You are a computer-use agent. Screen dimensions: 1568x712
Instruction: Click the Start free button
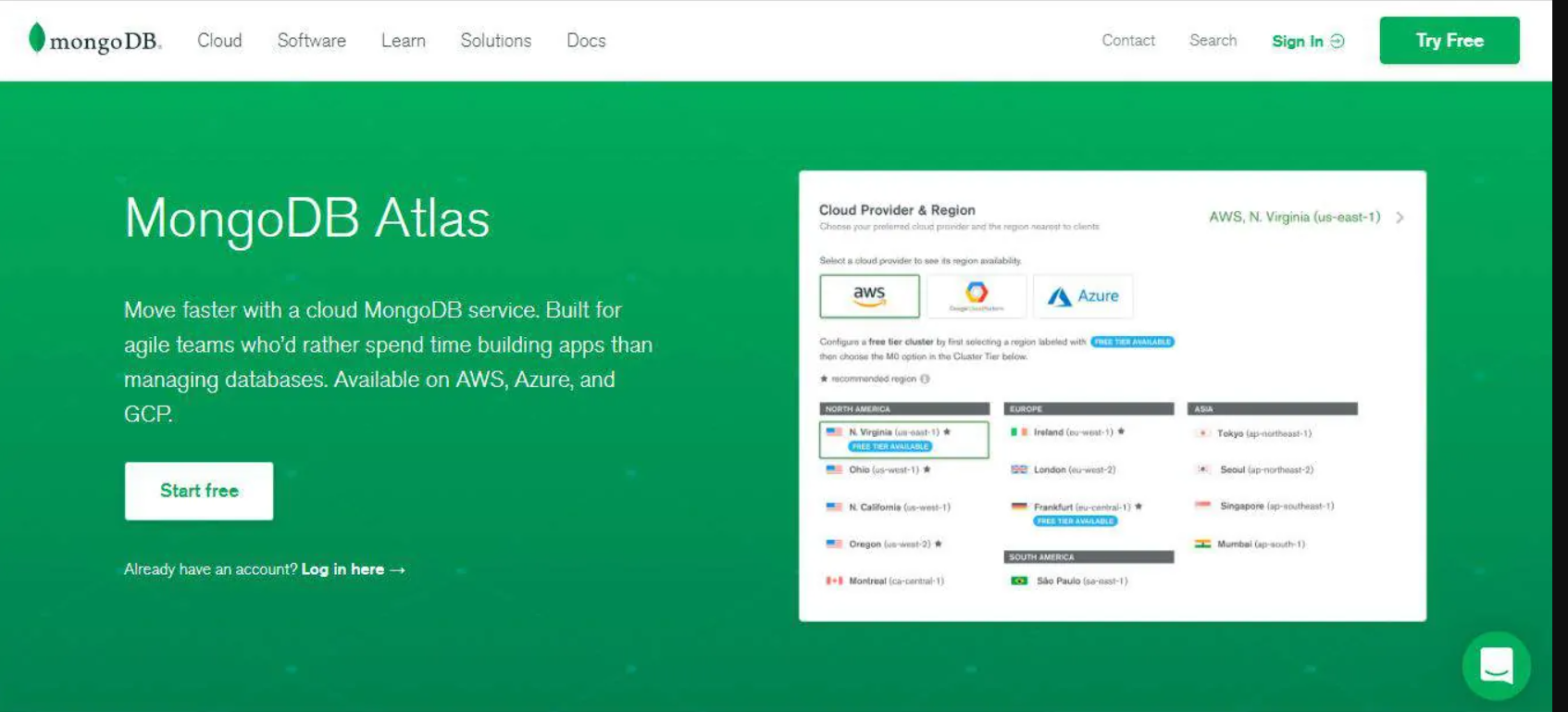click(199, 491)
